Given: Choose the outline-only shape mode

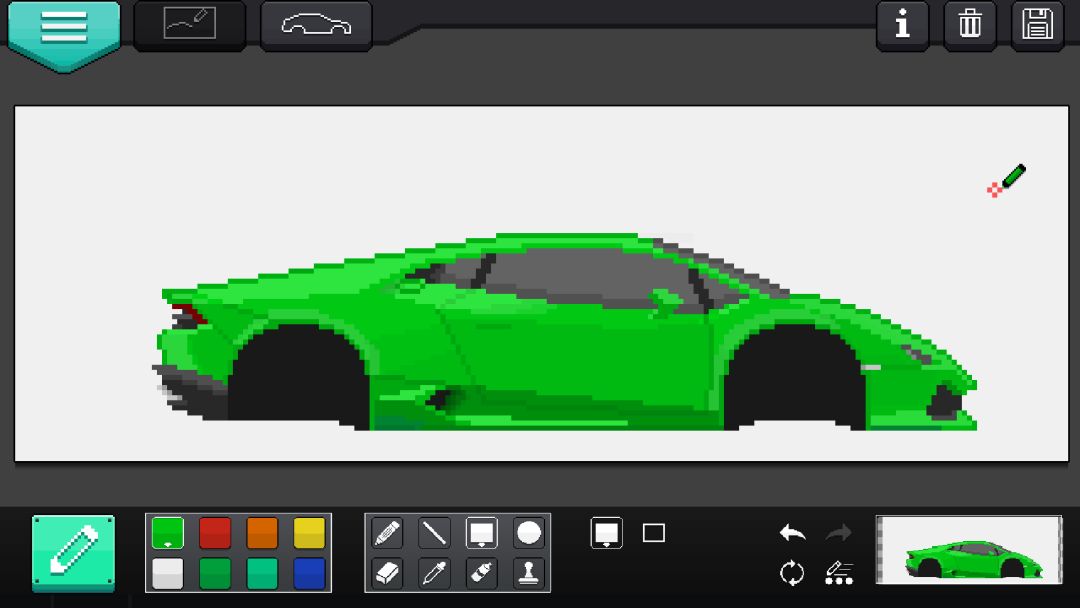Looking at the screenshot, I should tap(654, 533).
